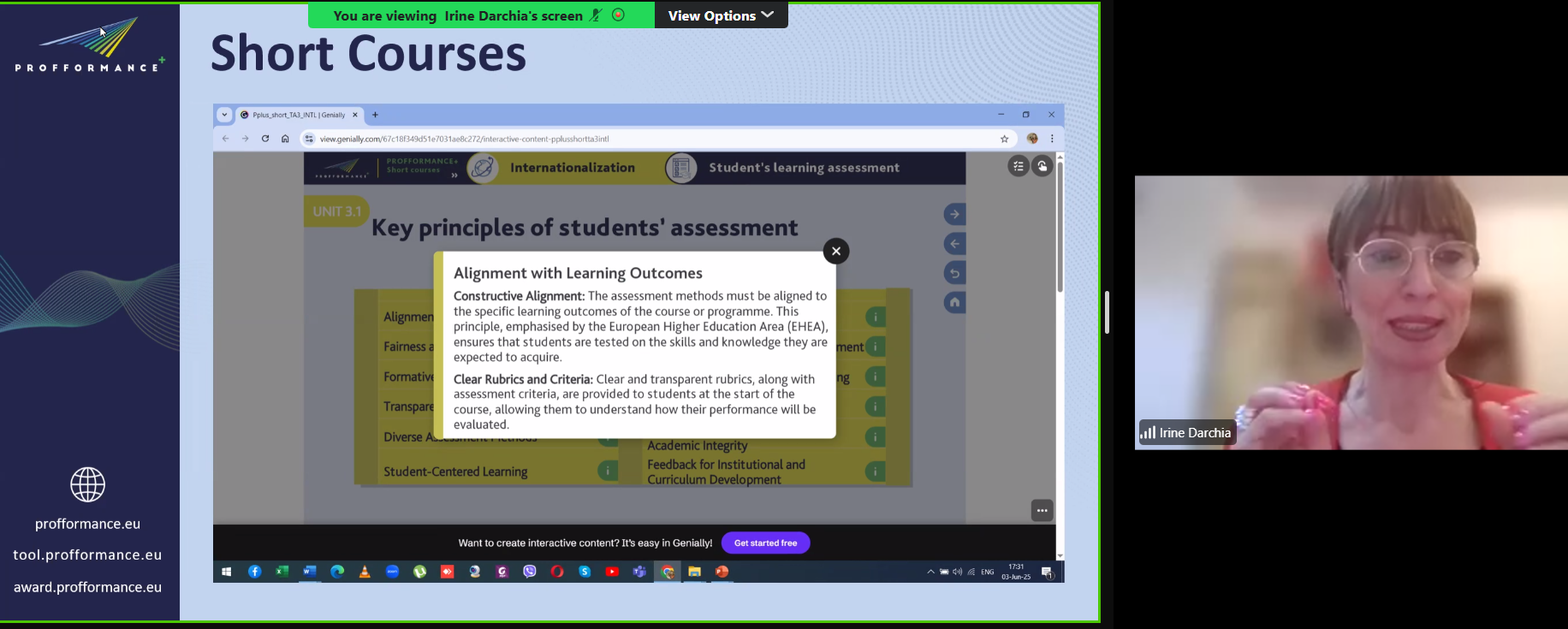
Task: Open the Academic Integrity info button
Action: click(875, 437)
